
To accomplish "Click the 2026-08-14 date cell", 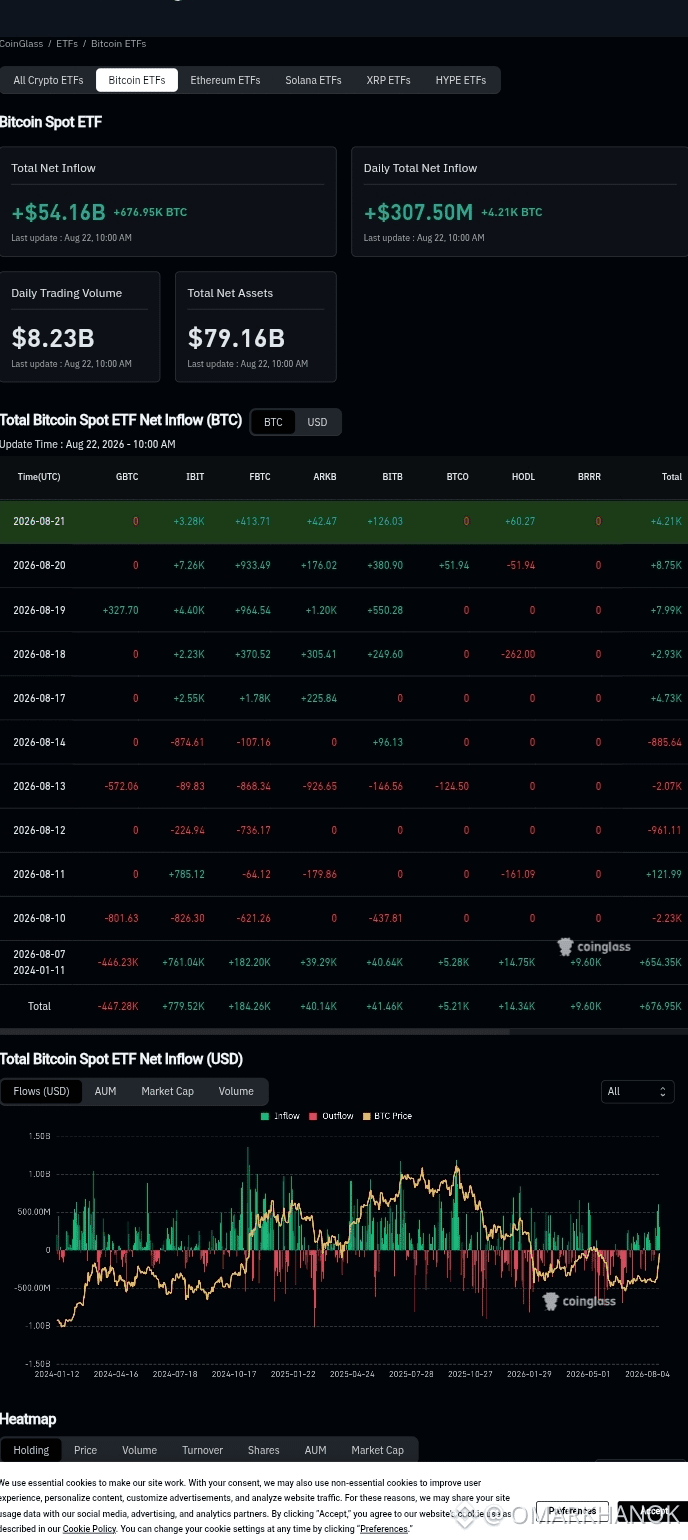I will coord(39,742).
